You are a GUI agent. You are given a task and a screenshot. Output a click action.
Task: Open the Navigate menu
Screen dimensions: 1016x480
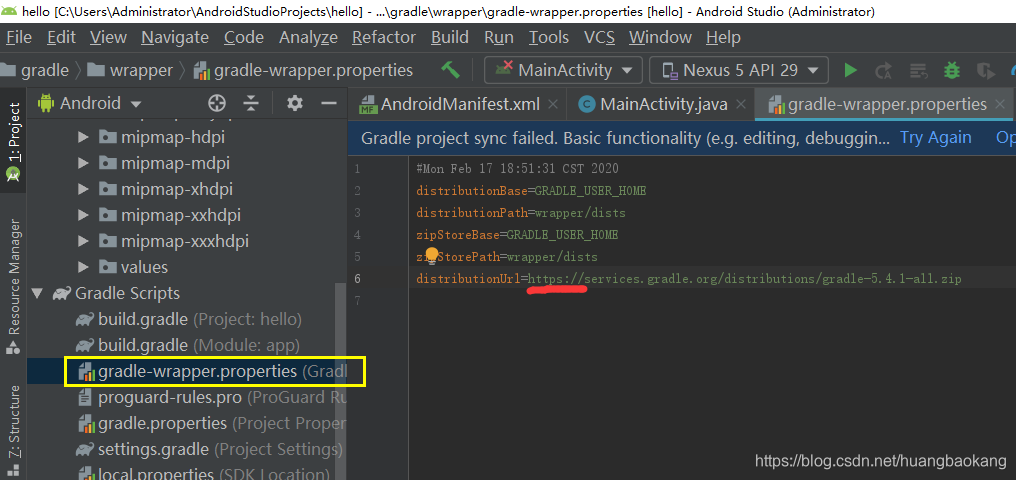point(175,38)
